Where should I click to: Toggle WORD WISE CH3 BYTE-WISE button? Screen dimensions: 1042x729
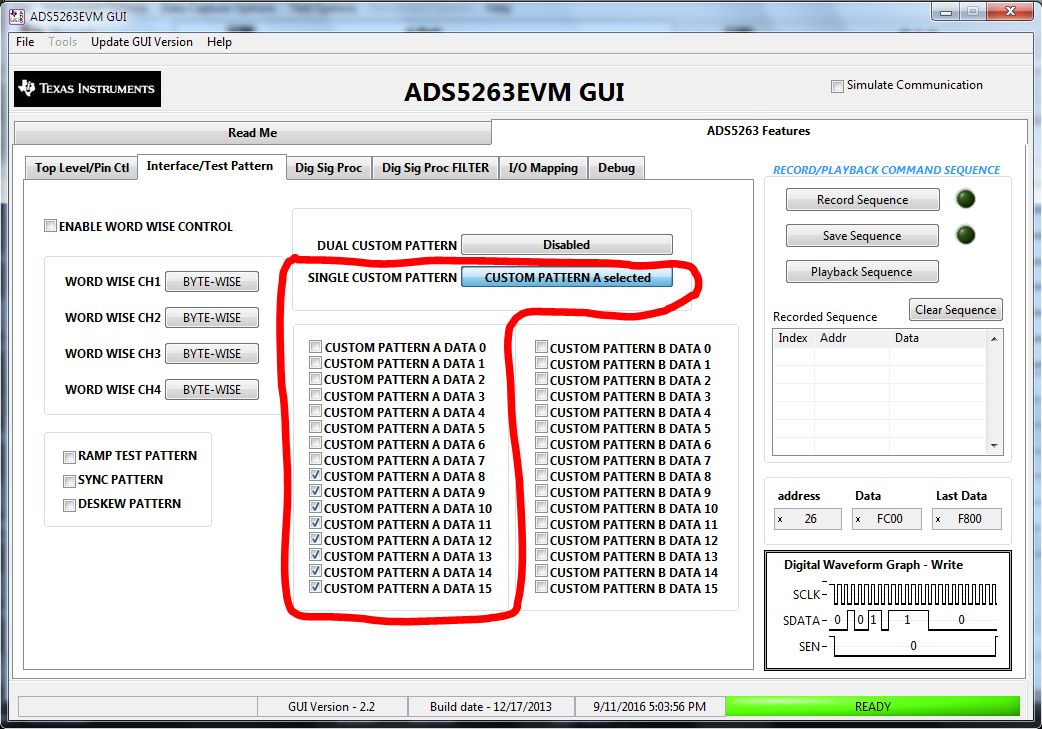click(212, 354)
